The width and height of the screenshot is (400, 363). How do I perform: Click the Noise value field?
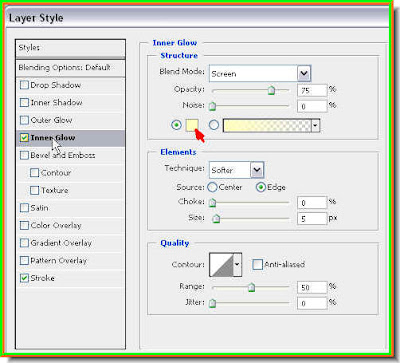[312, 106]
